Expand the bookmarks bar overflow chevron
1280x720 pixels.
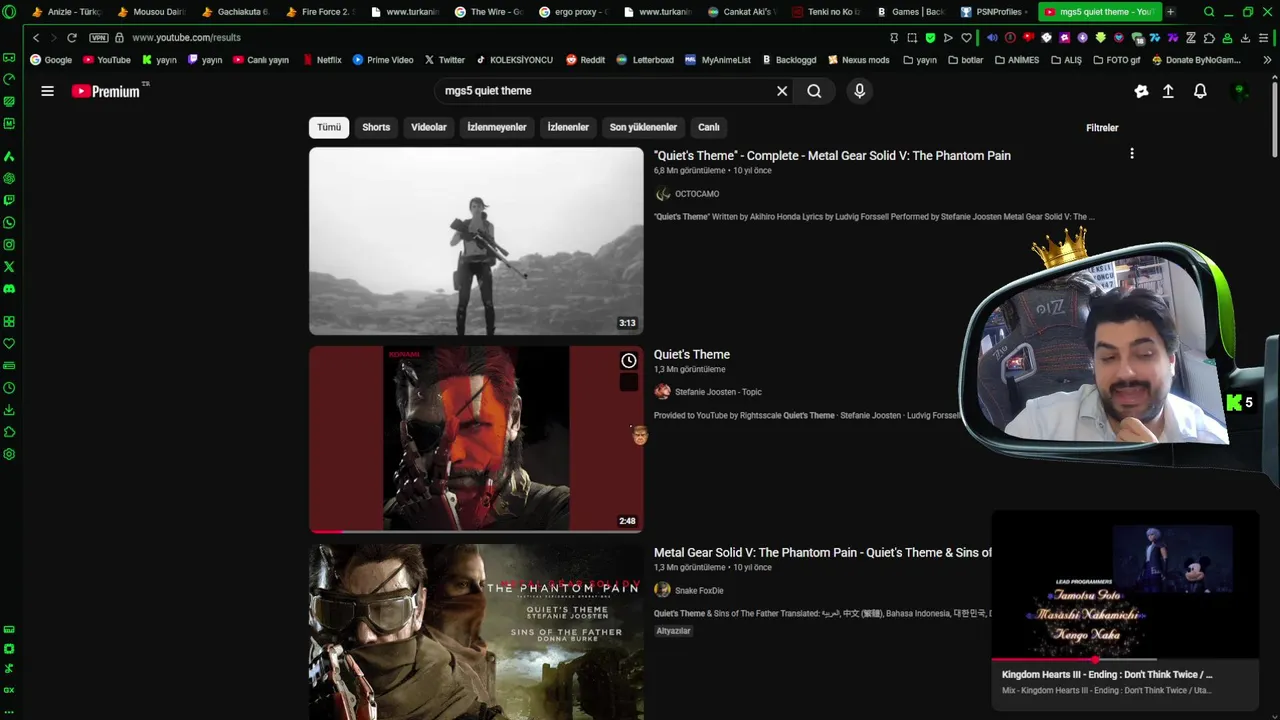(1267, 60)
